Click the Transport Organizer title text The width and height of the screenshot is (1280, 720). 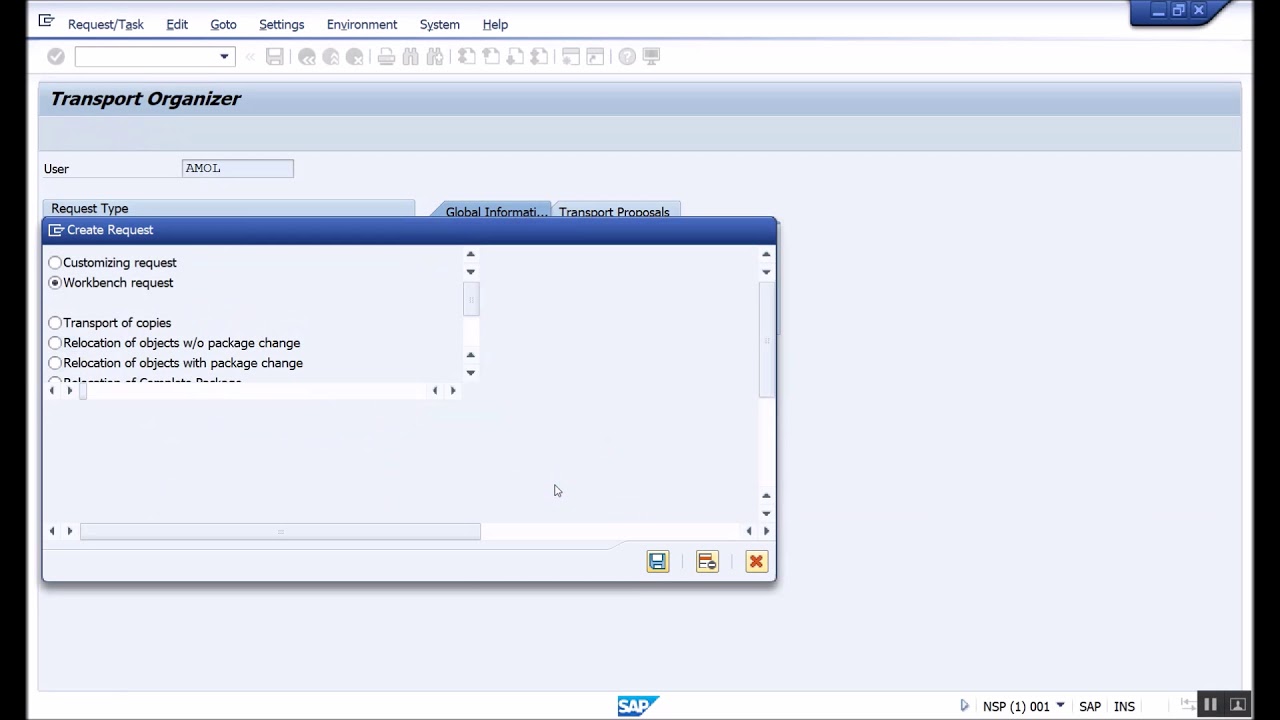click(x=146, y=98)
